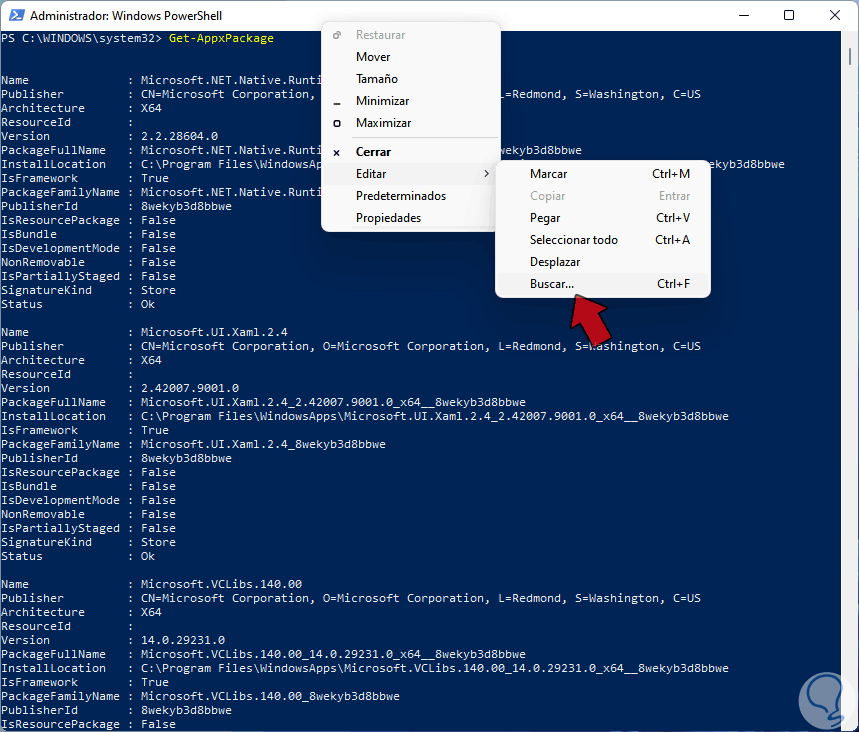Minimize the PowerShell window from the title bar
This screenshot has height=732, width=859.
pos(743,15)
